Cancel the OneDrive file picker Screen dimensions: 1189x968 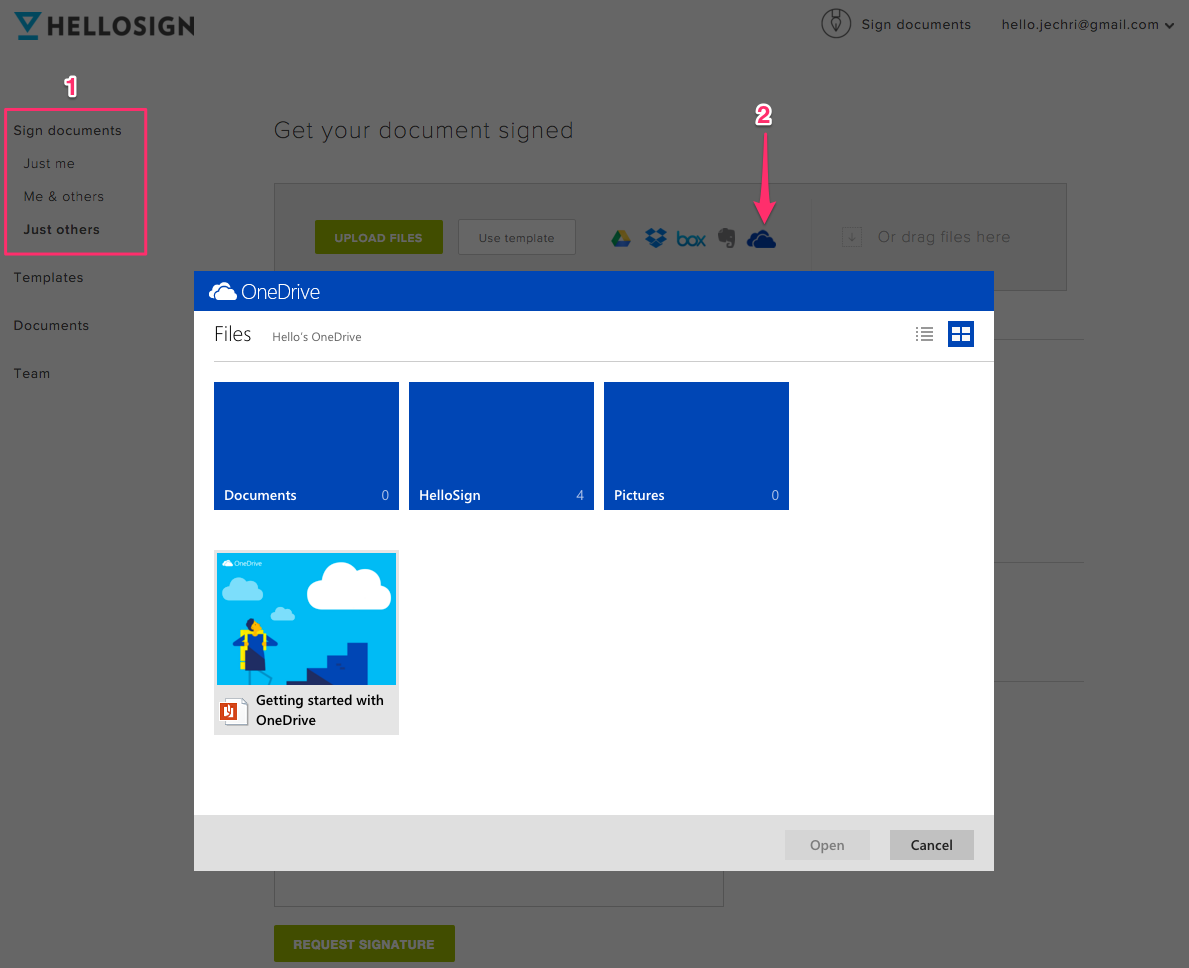931,844
